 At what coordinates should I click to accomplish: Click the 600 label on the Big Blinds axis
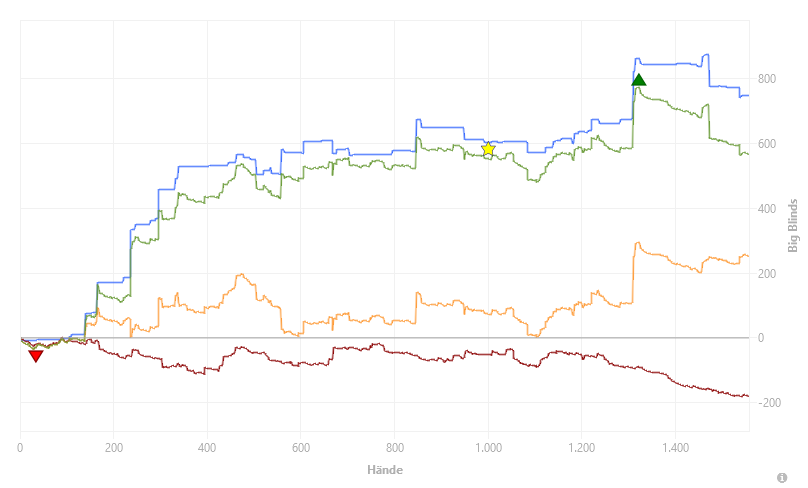click(x=767, y=144)
